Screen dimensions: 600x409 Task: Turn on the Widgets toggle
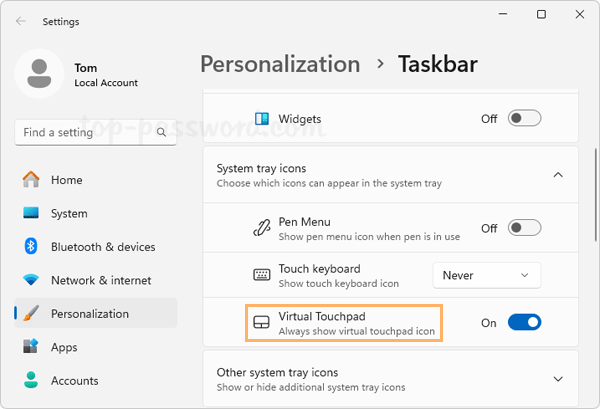pos(524,119)
